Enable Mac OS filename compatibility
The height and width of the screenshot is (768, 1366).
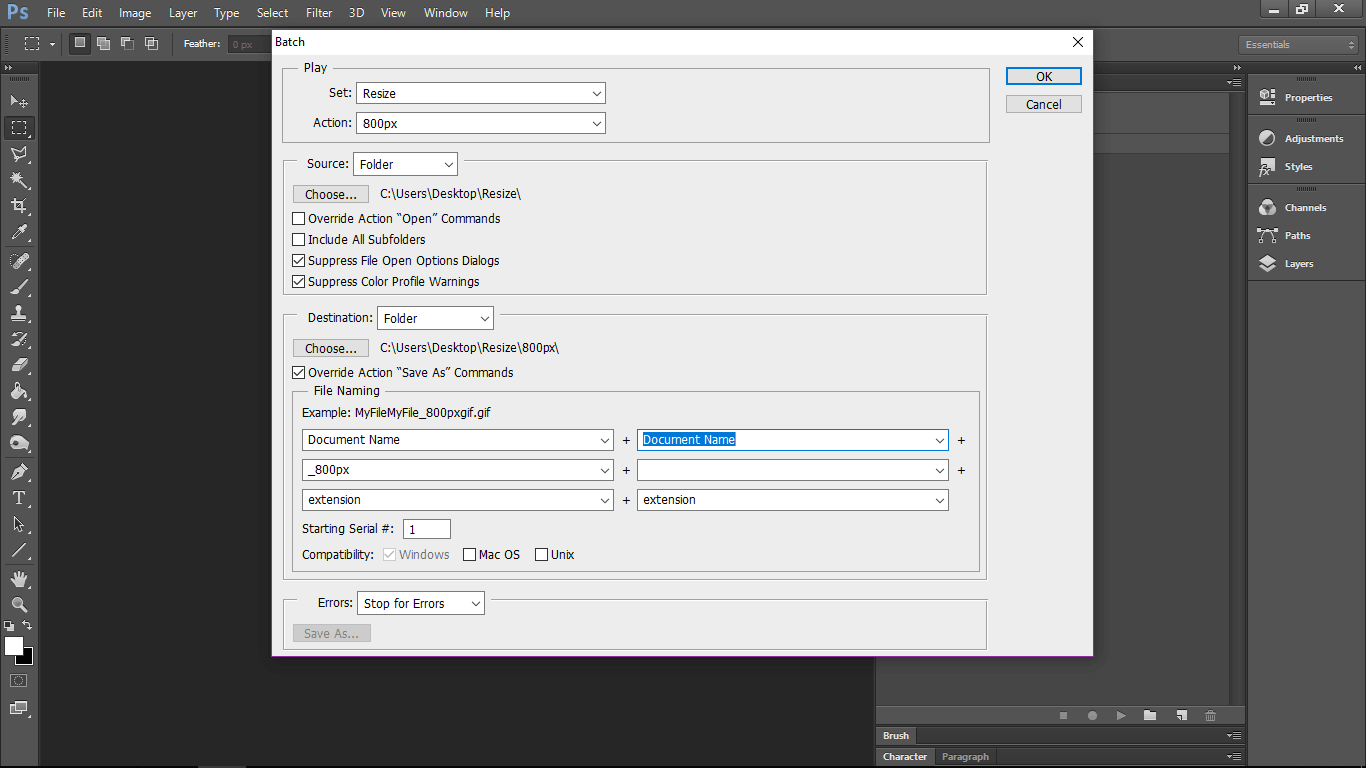pyautogui.click(x=470, y=554)
